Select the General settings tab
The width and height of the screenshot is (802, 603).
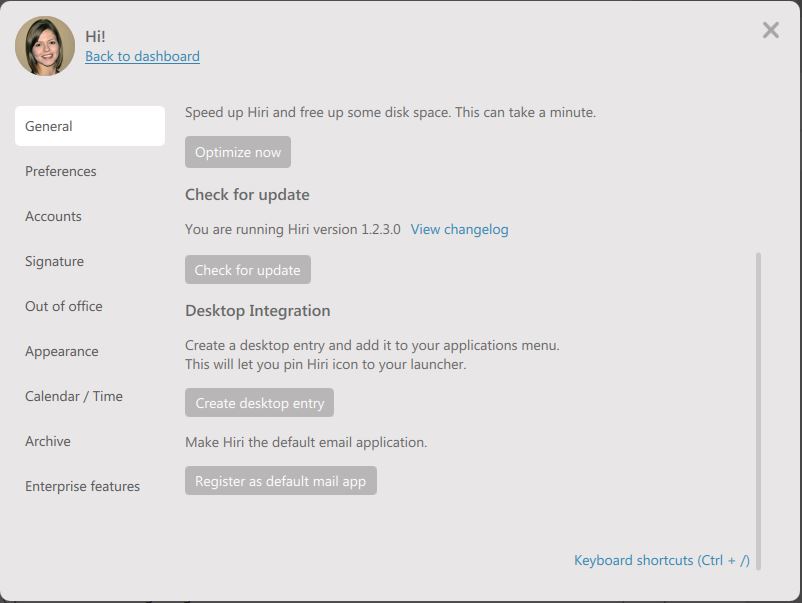pyautogui.click(x=90, y=126)
